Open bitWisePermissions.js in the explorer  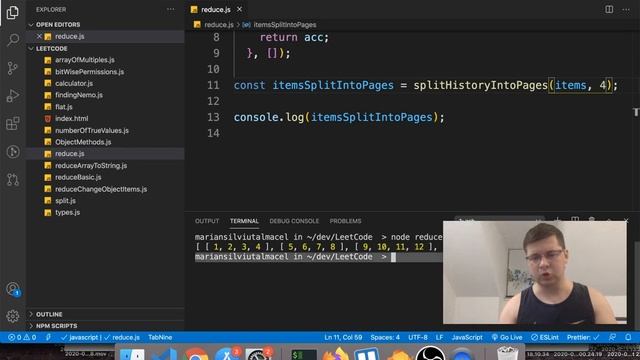pyautogui.click(x=89, y=72)
